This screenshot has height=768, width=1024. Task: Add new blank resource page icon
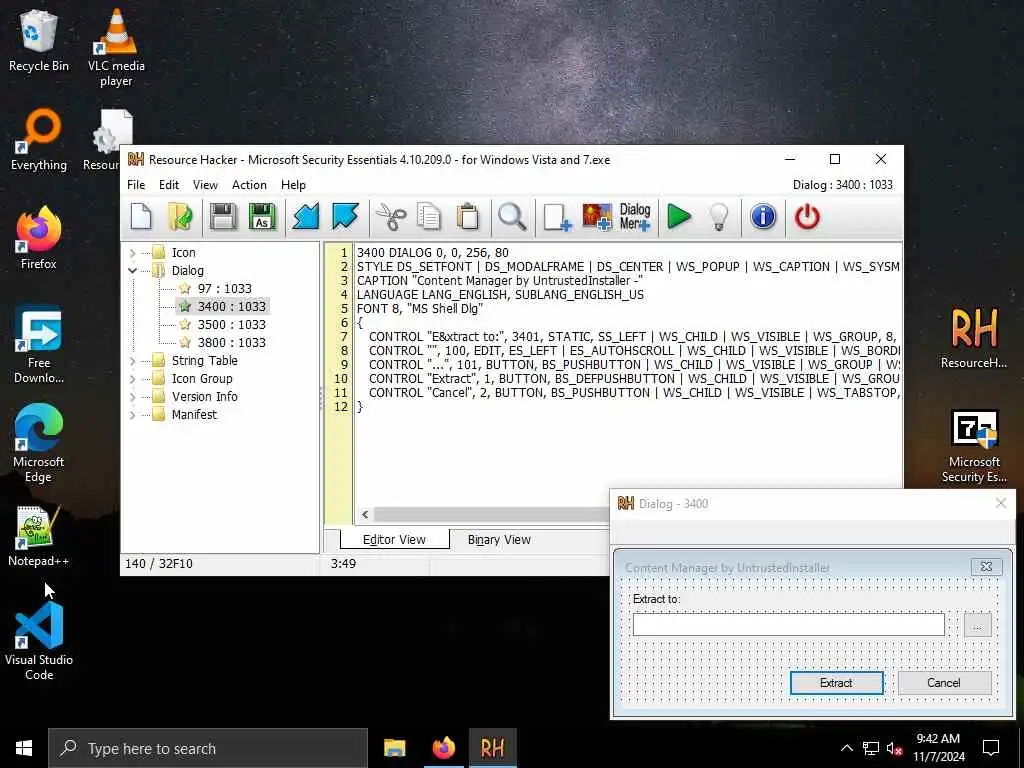click(x=557, y=217)
